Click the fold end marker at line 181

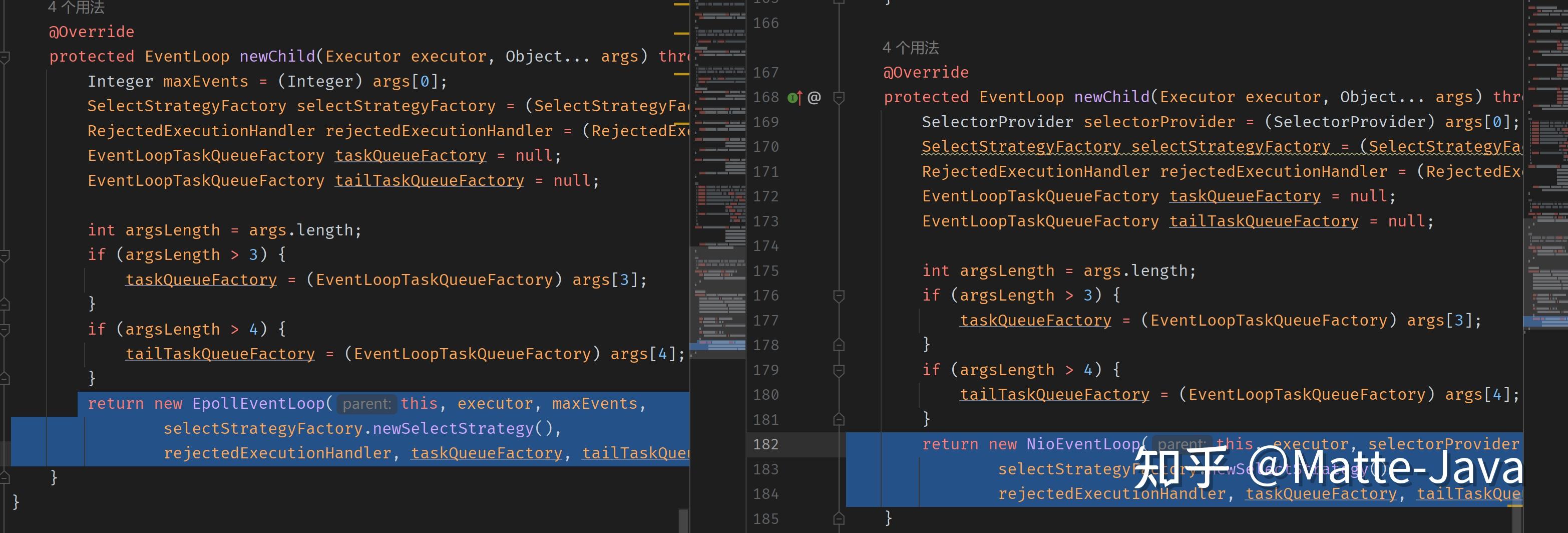point(840,419)
